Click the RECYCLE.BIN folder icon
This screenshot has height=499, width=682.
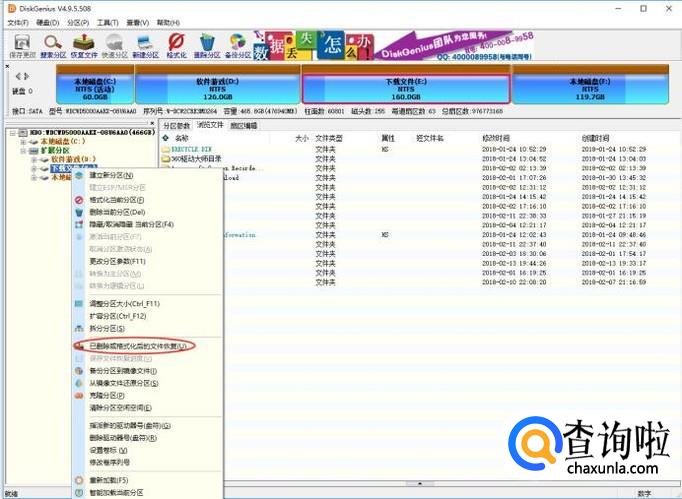165,149
